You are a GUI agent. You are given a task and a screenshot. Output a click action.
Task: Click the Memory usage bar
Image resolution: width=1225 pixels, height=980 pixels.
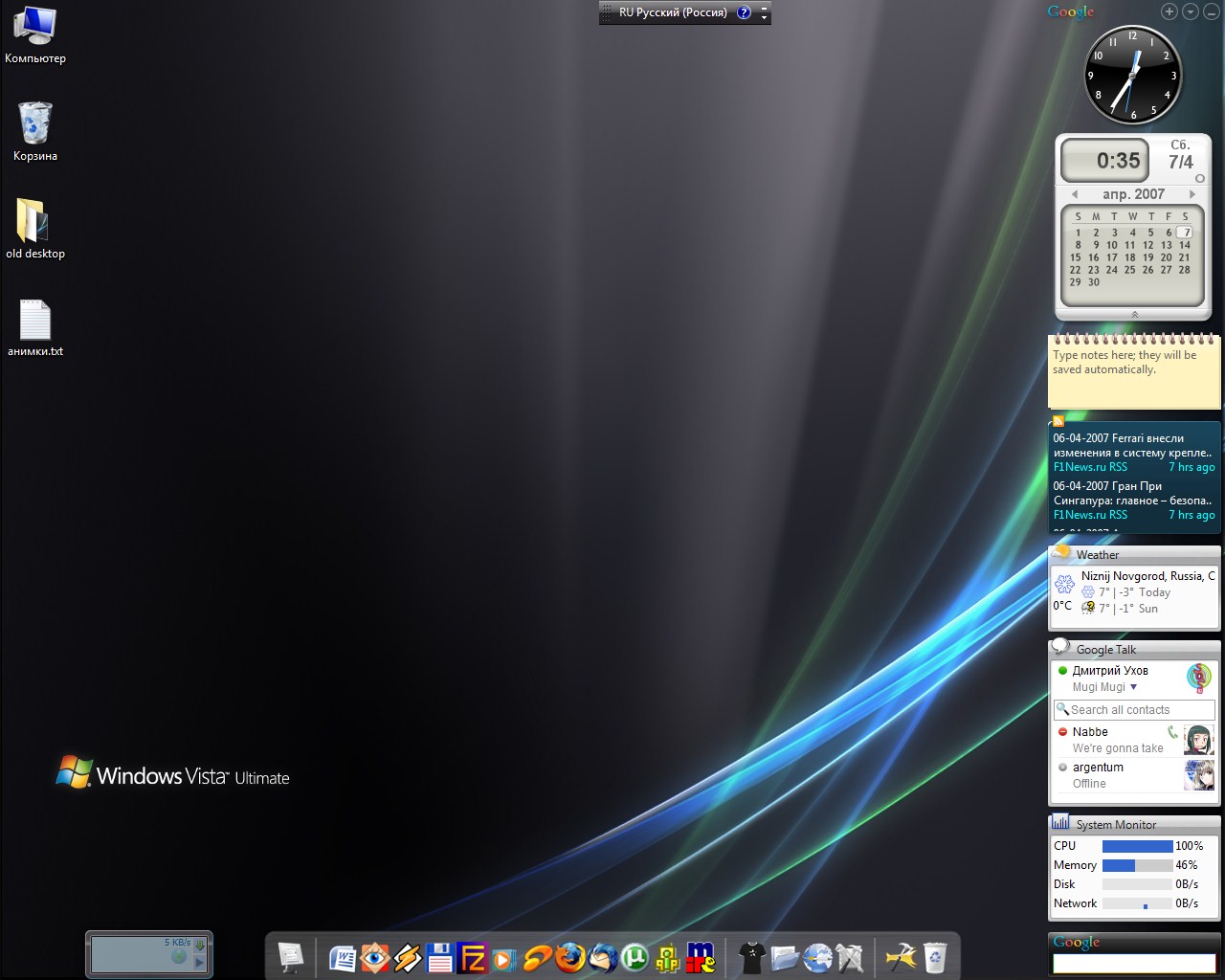(1137, 865)
